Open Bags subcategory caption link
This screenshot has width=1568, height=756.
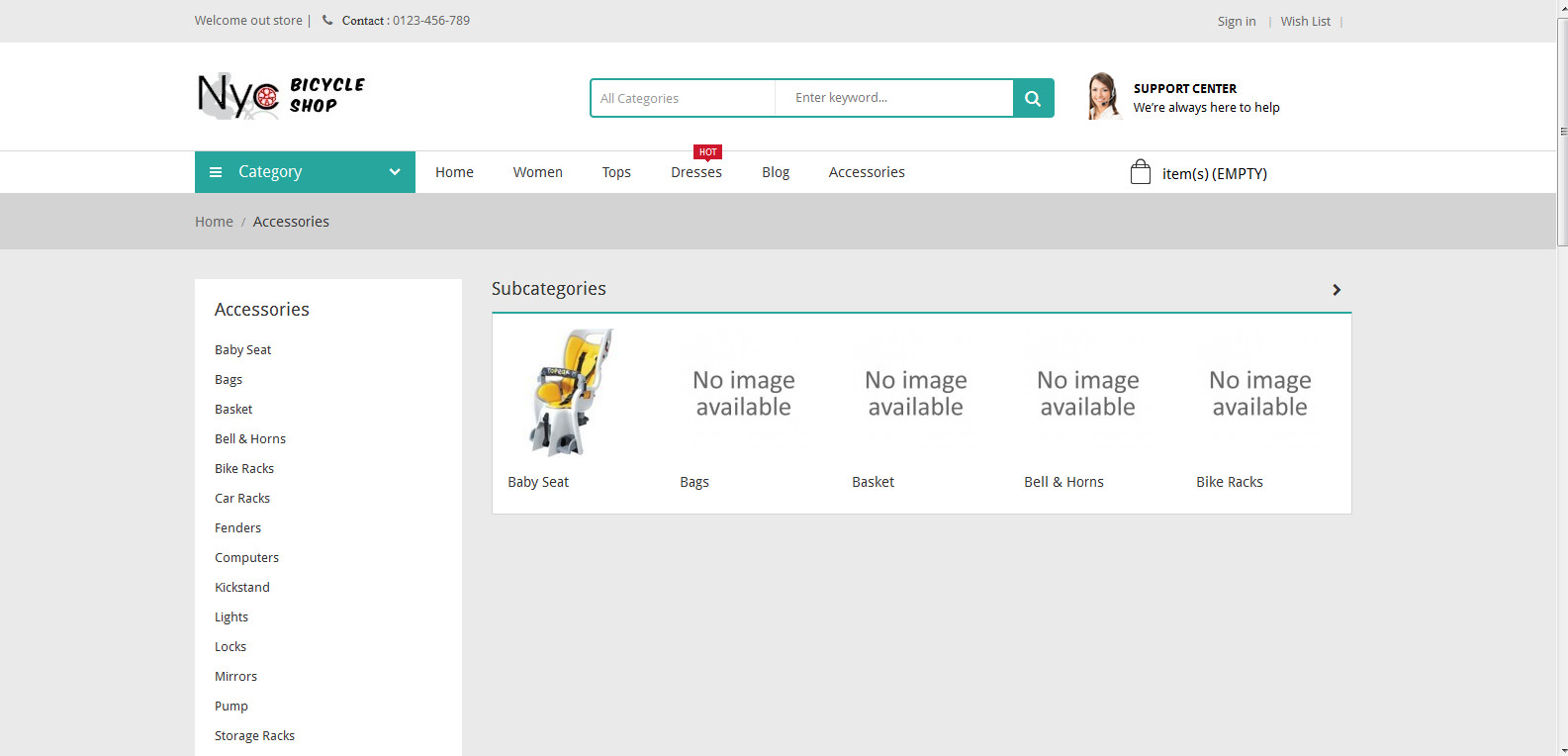(x=694, y=482)
